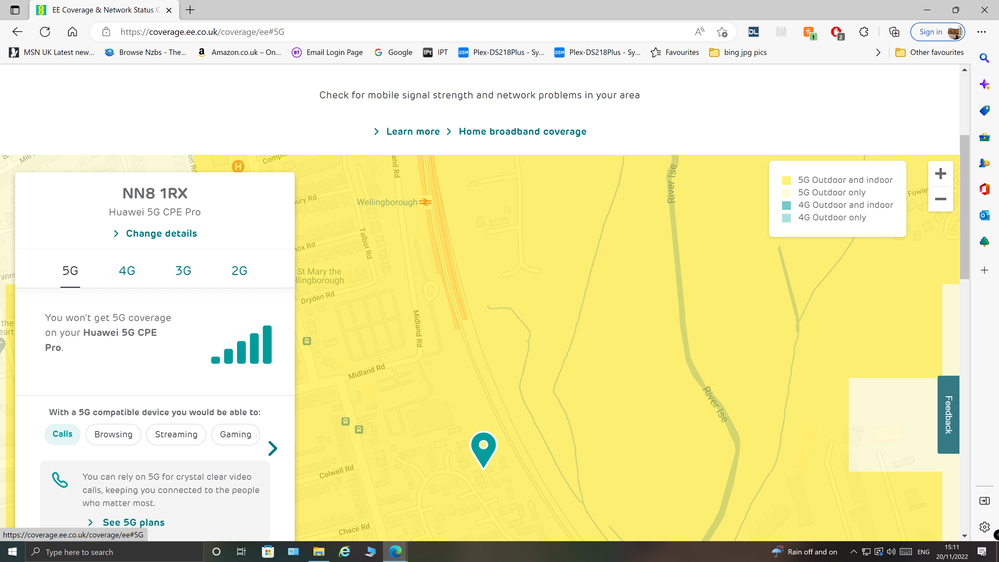This screenshot has height=562, width=999.
Task: Click the teal location pin on the map
Action: pyautogui.click(x=484, y=449)
